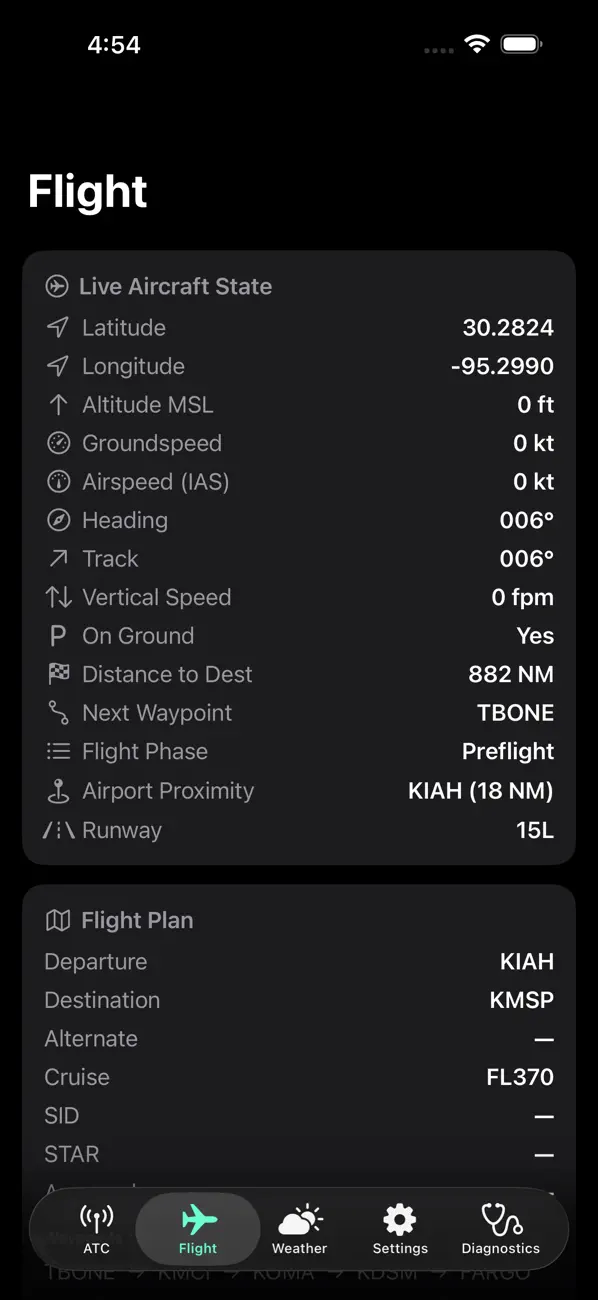The height and width of the screenshot is (1300, 598).
Task: Tap the Next Waypoint TBONE value
Action: tap(515, 713)
